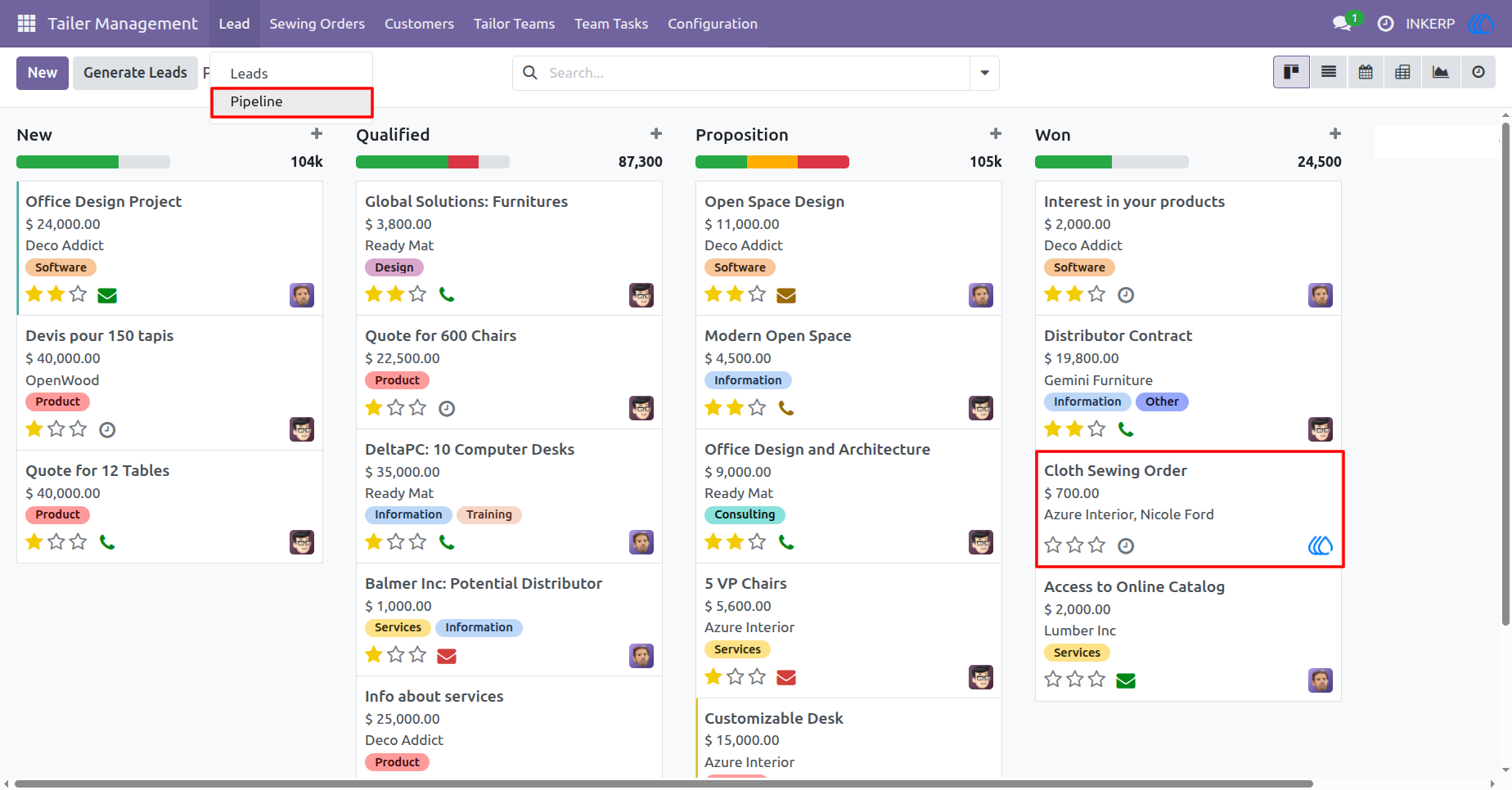Click the red email icon on Balmer Inc card
The width and height of the screenshot is (1512, 790).
(447, 656)
